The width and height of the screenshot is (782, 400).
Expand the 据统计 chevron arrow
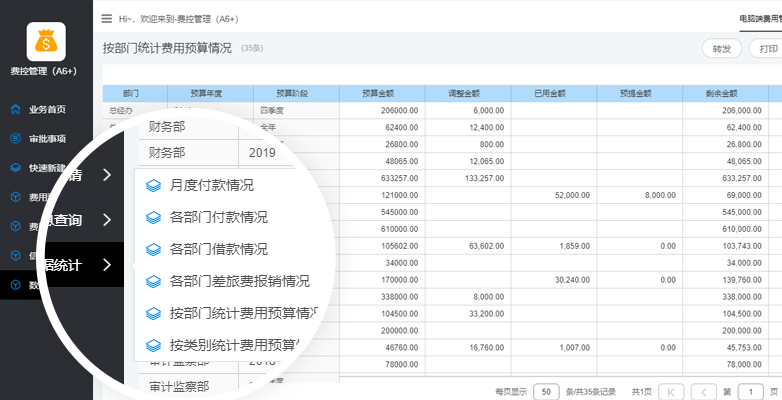coord(107,265)
